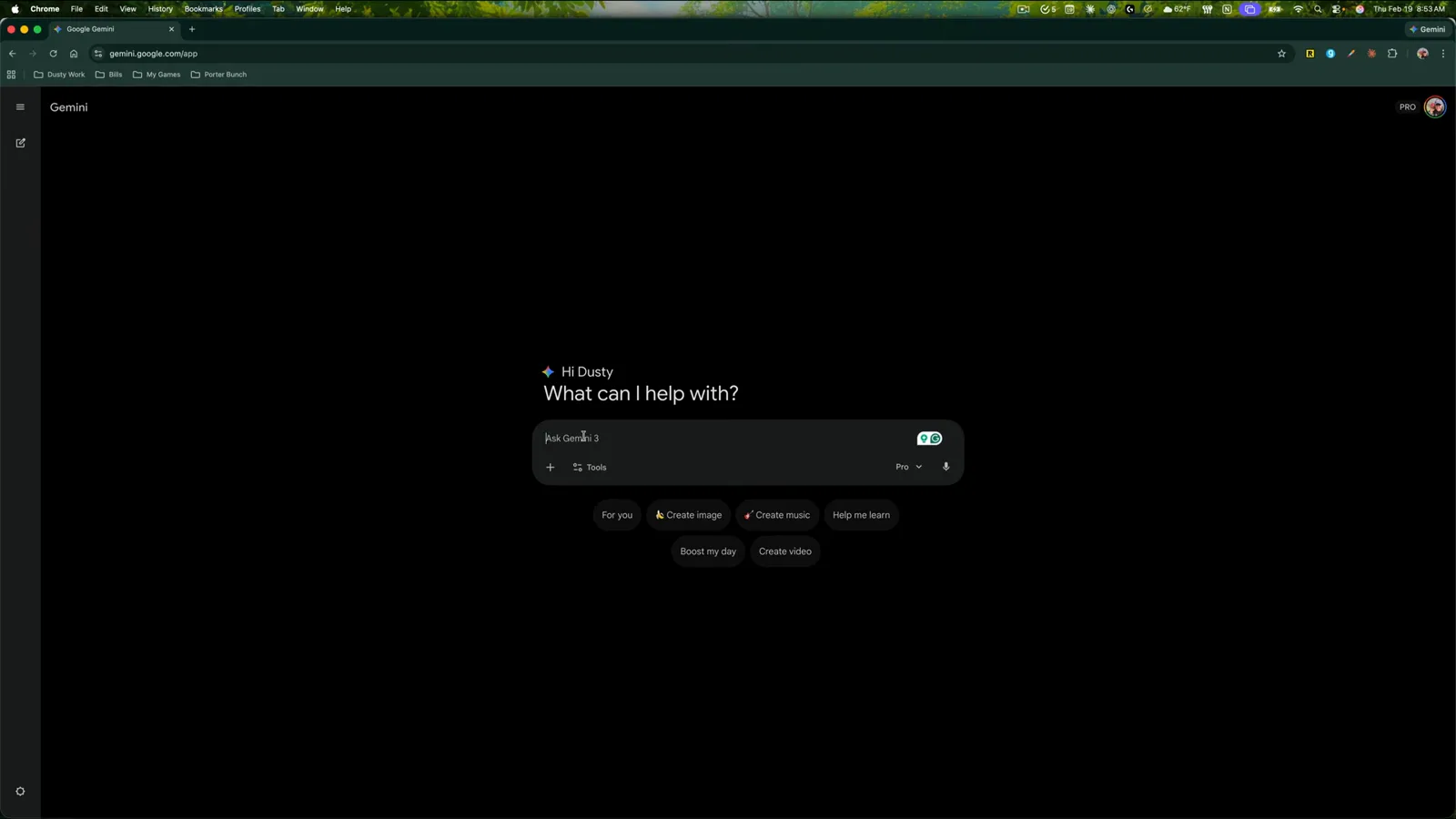Viewport: 1456px width, 819px height.
Task: Open Chrome three-dot menu
Action: pos(1443,54)
